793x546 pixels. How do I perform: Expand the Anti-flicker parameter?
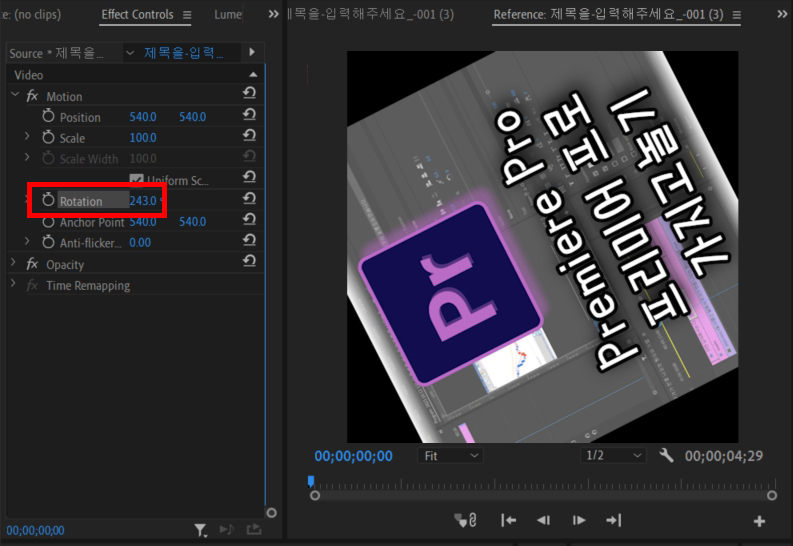click(27, 241)
